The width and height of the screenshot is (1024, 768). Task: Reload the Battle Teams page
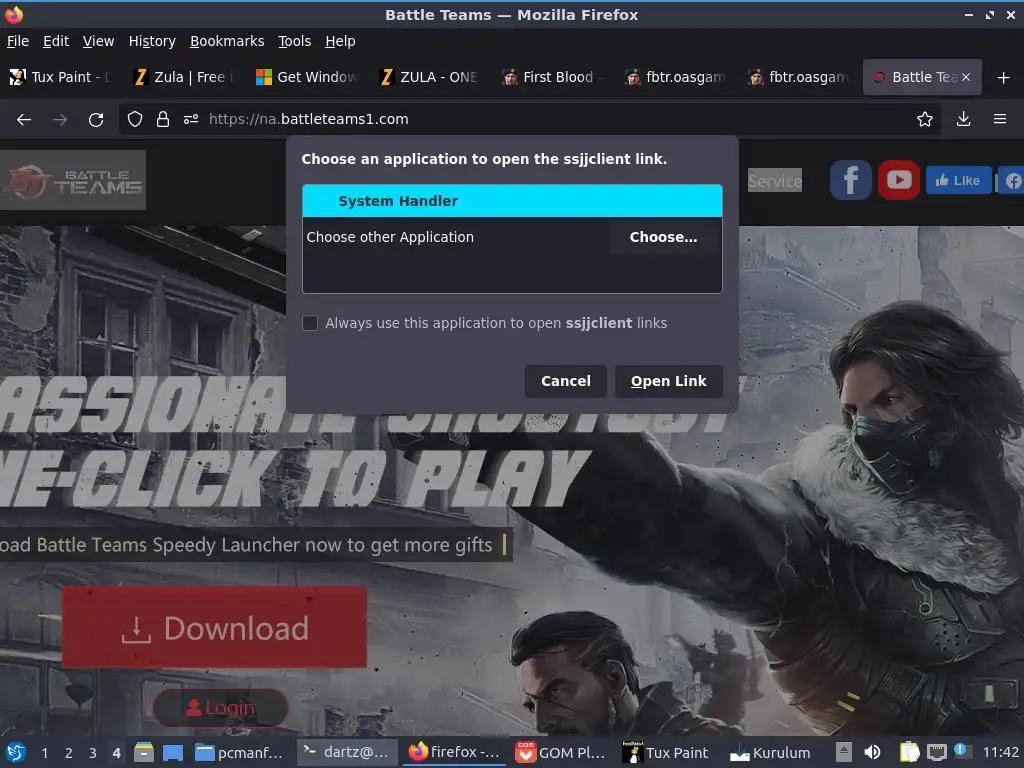(x=96, y=120)
